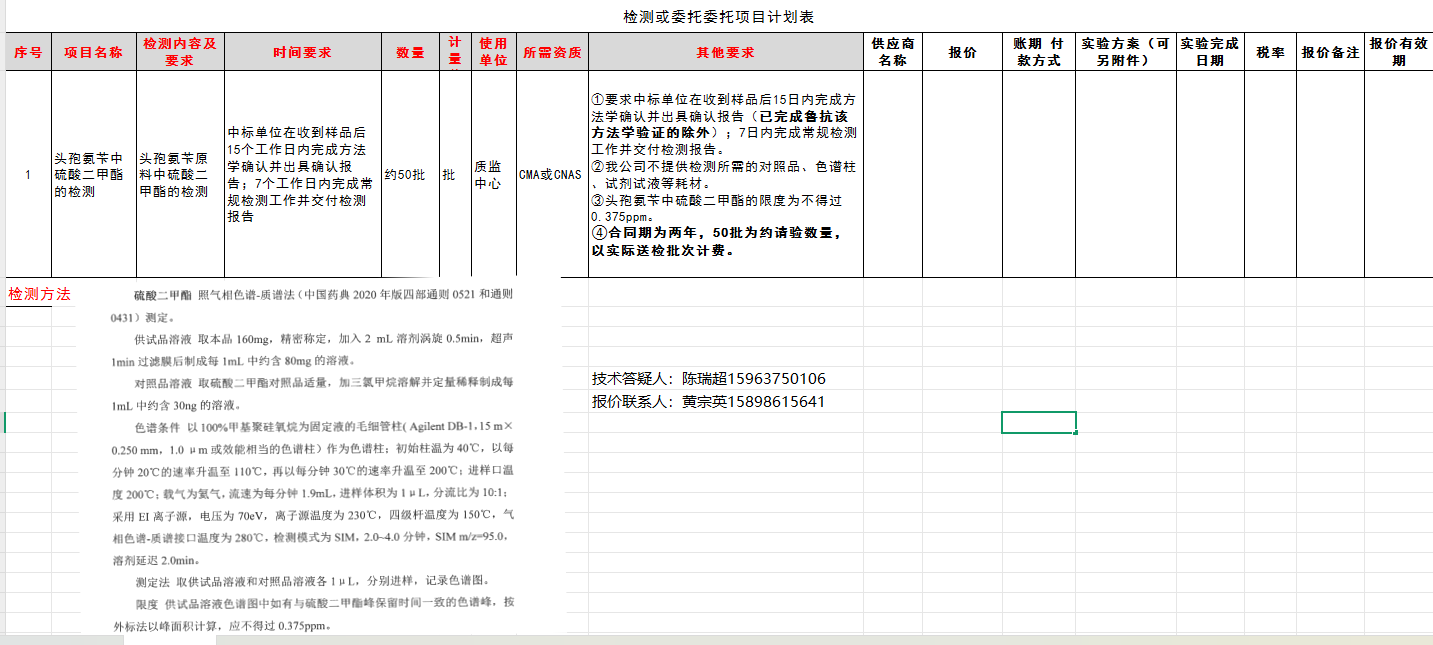Select the 税率 header cell

(1270, 52)
